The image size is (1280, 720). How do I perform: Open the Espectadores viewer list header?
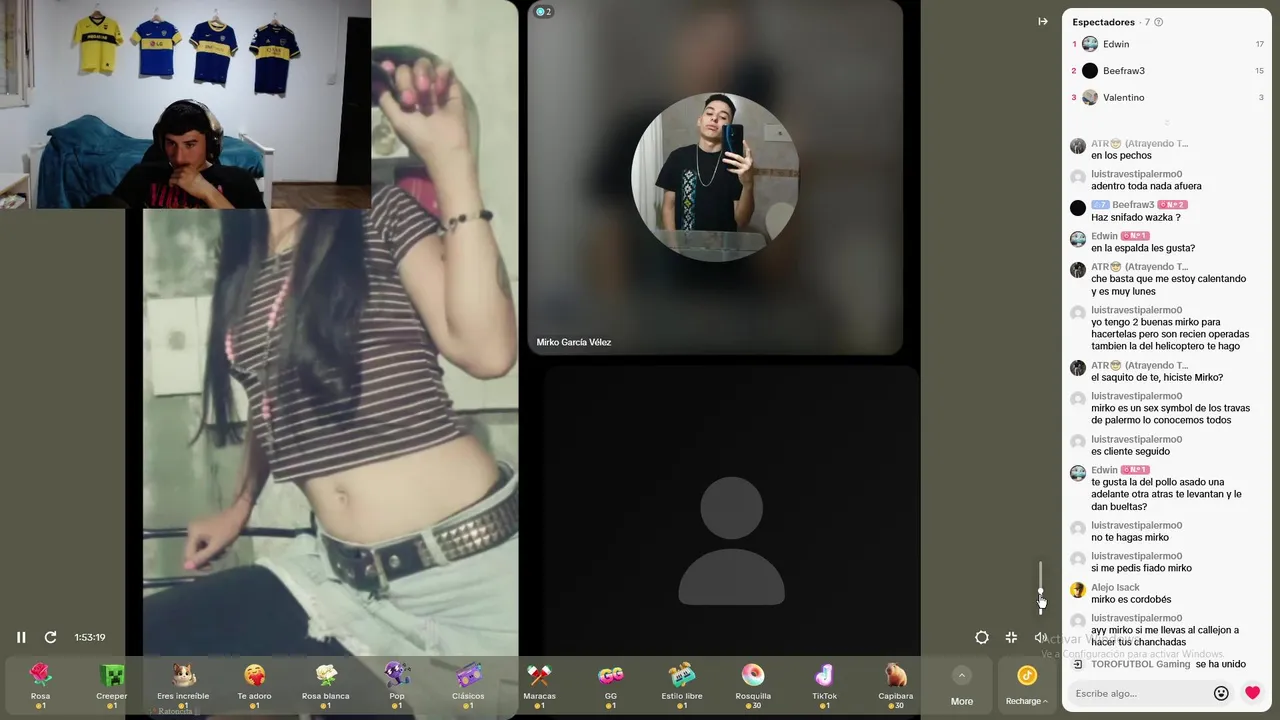point(1103,22)
